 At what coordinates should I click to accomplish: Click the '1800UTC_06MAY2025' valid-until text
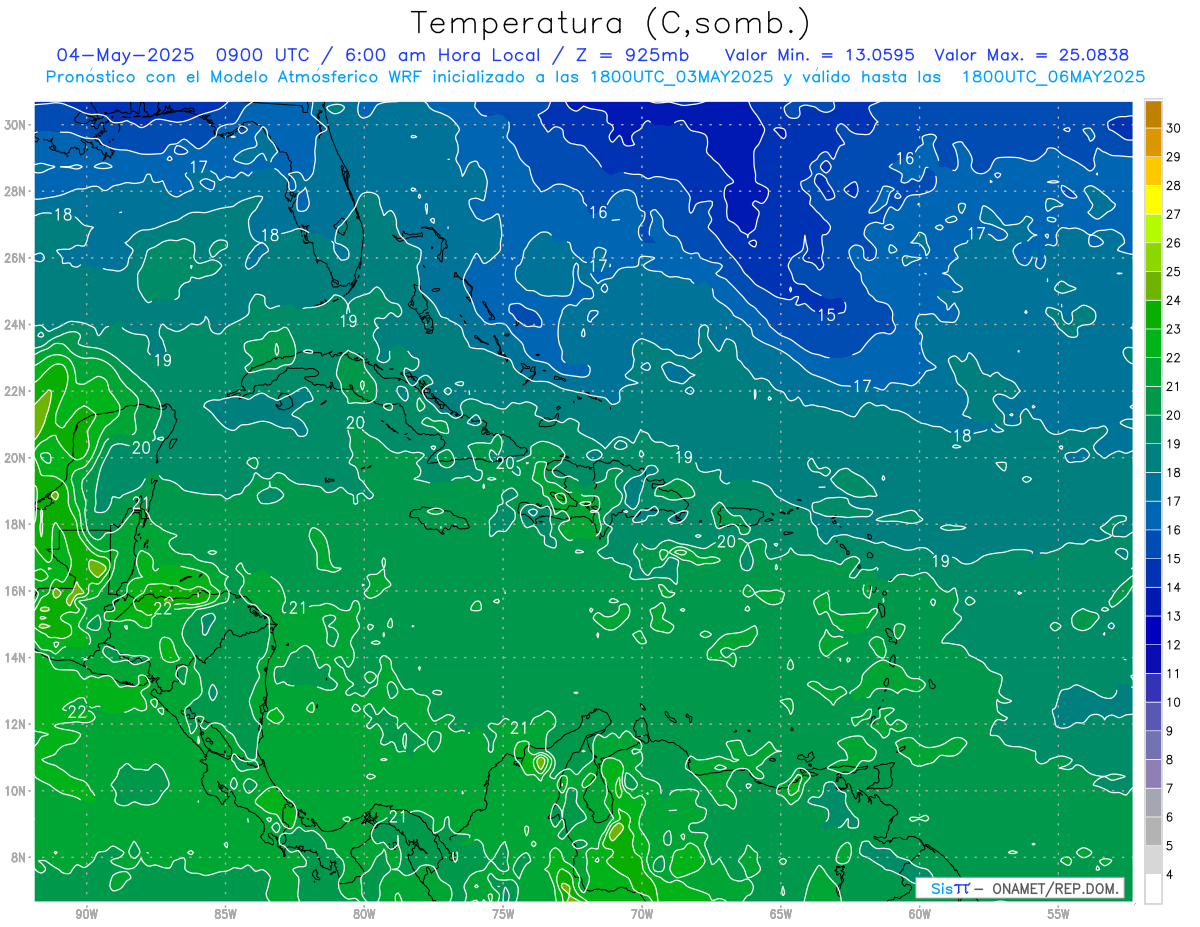click(x=1053, y=76)
